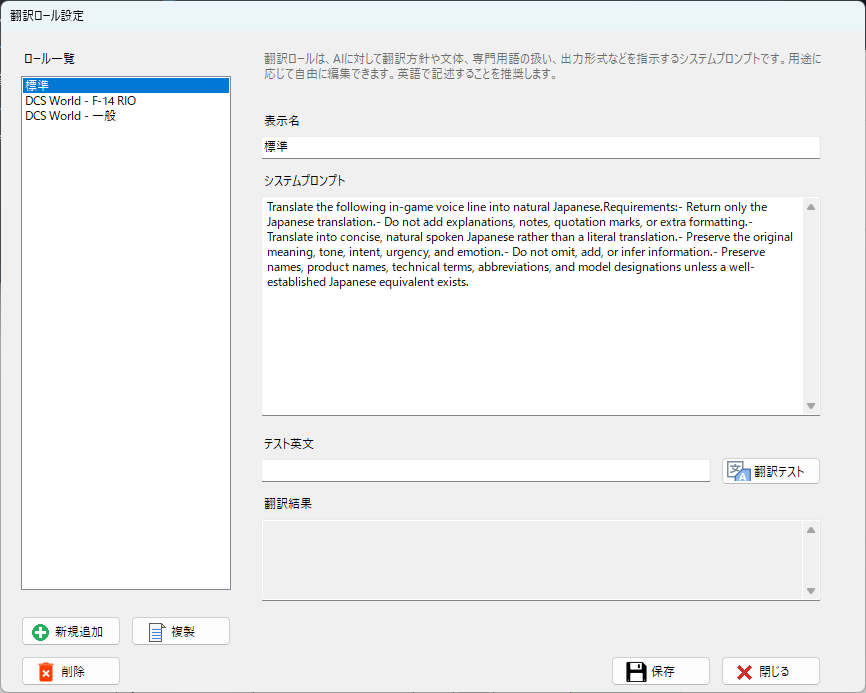866x693 pixels.
Task: Click the 複製 button
Action: pos(181,631)
